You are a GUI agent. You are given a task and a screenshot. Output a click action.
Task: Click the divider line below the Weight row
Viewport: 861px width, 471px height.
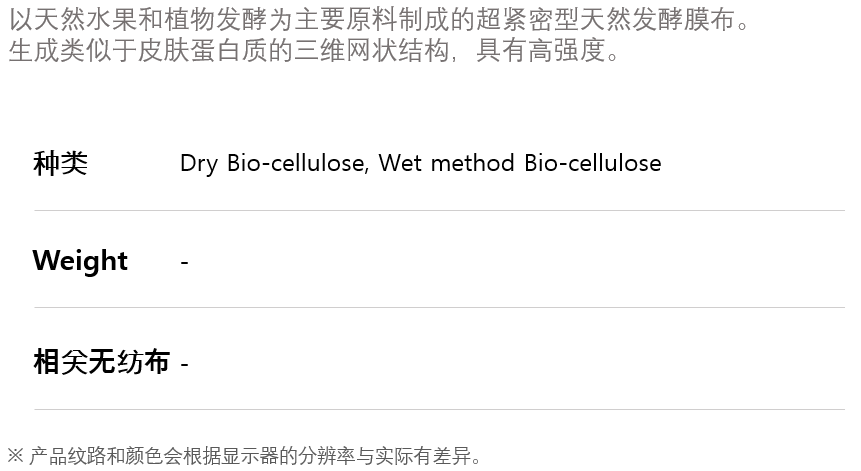pyautogui.click(x=439, y=307)
